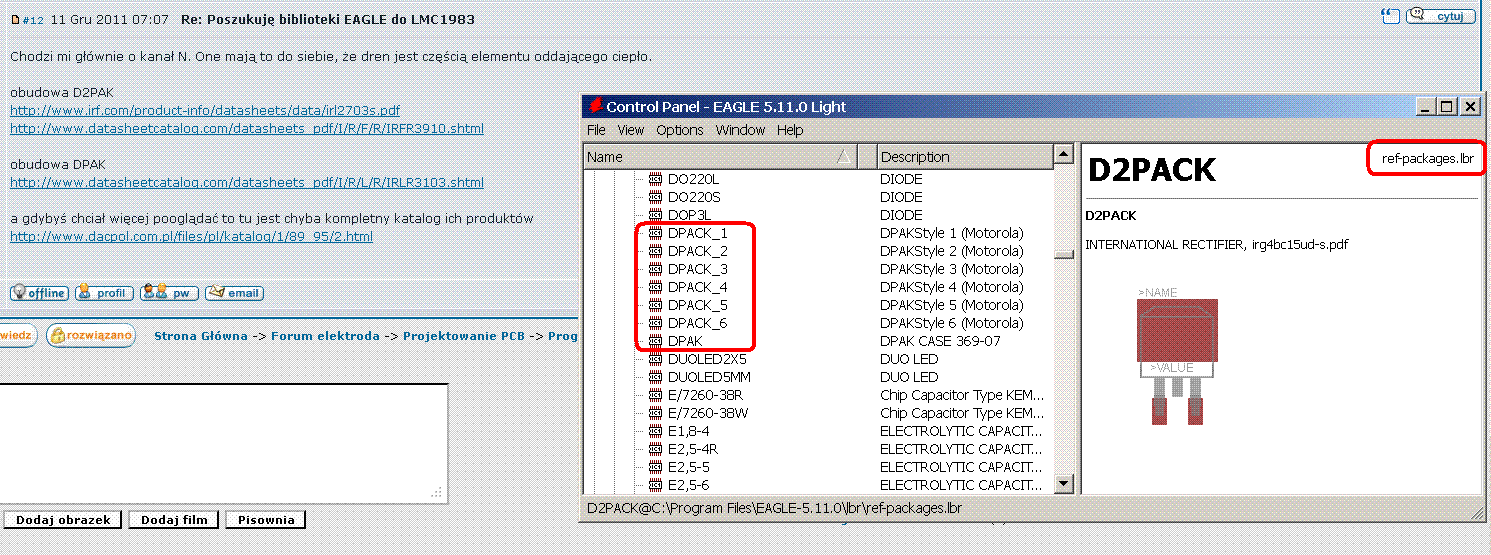1491x555 pixels.
Task: Click the small post icon beside #12
Action: click(15, 20)
